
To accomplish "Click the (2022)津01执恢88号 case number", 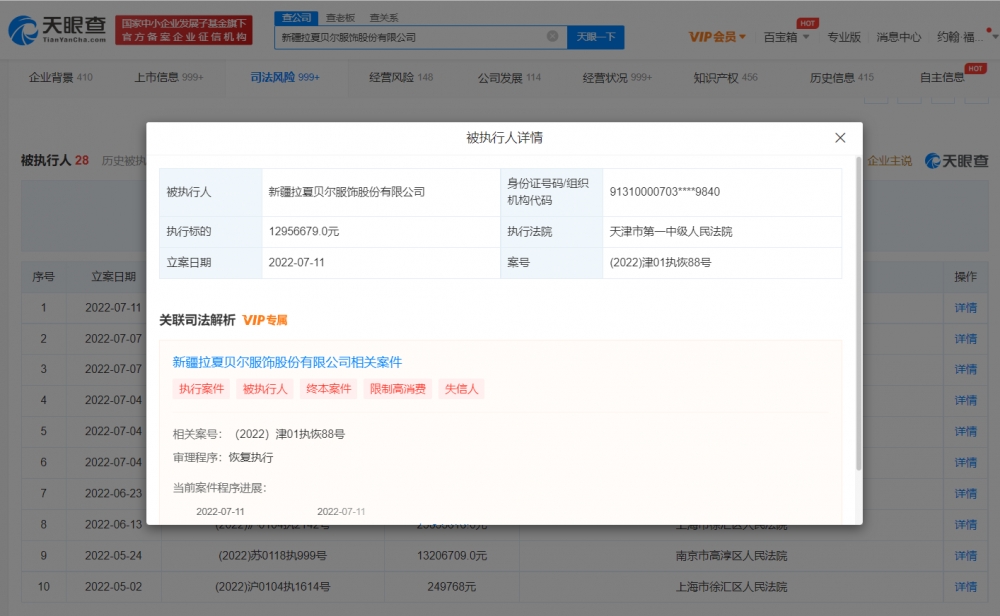I will (x=660, y=263).
